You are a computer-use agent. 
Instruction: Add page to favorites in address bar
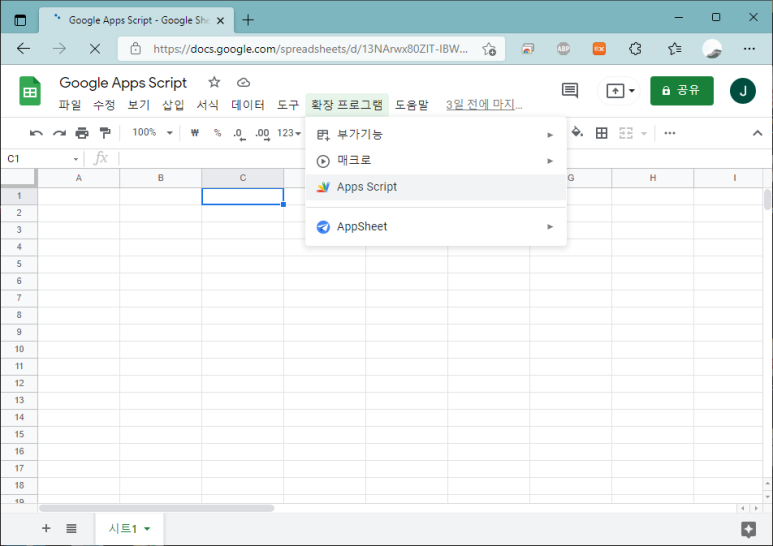pyautogui.click(x=489, y=49)
